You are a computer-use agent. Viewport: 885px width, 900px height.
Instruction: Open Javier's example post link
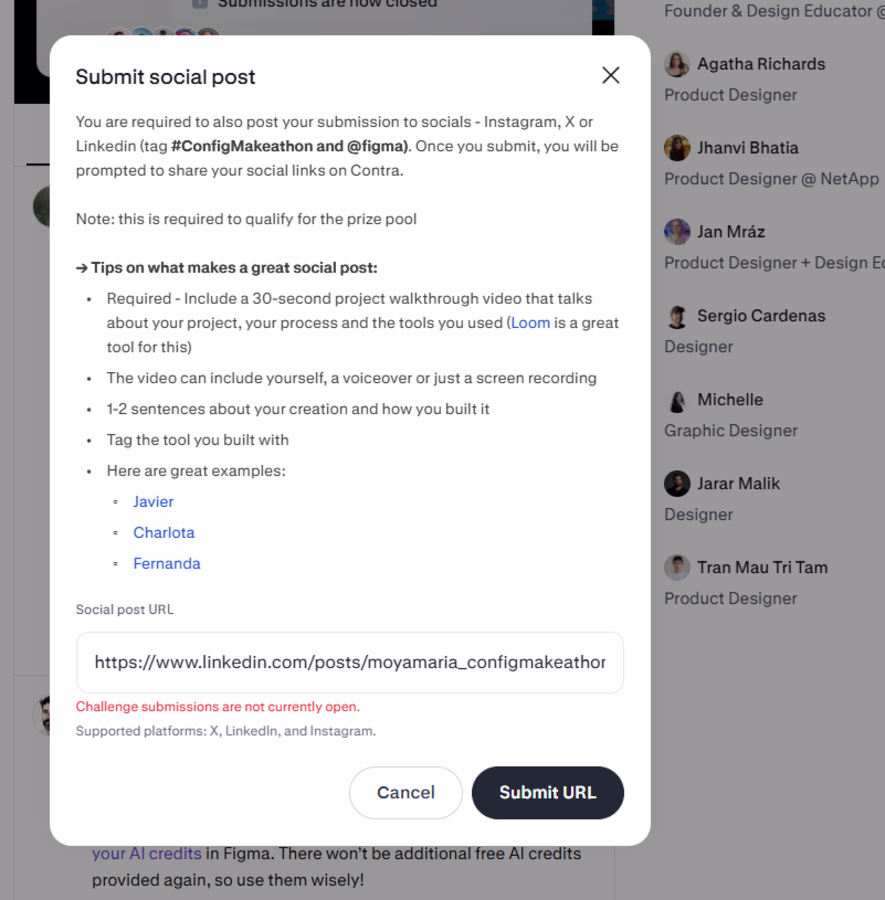pos(153,502)
